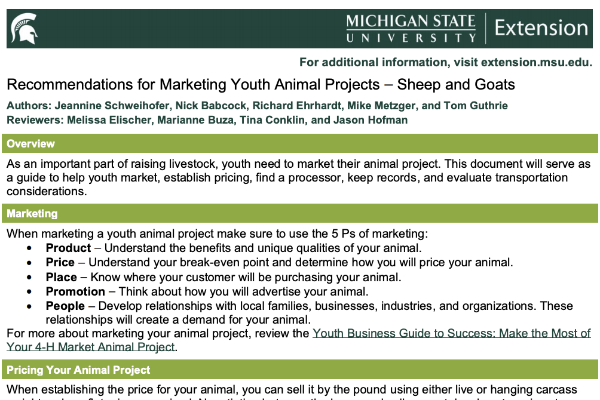Select the Pricing Your Animal Project header

tap(300, 370)
